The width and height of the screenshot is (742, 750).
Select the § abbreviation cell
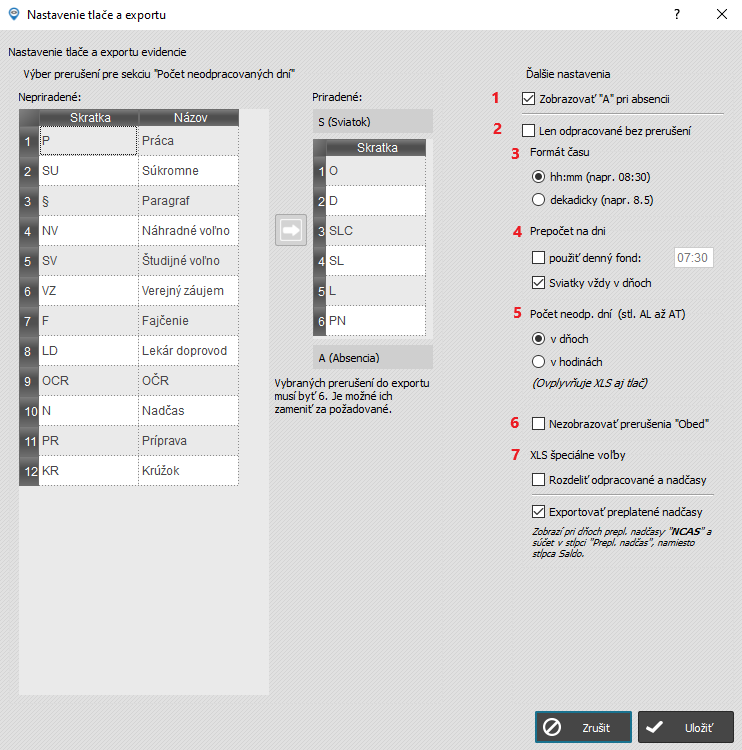pyautogui.click(x=89, y=201)
